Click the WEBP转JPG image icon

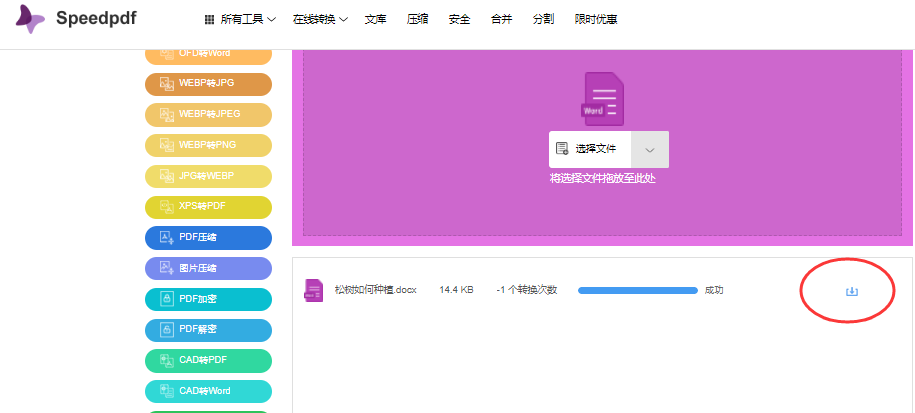click(x=167, y=84)
